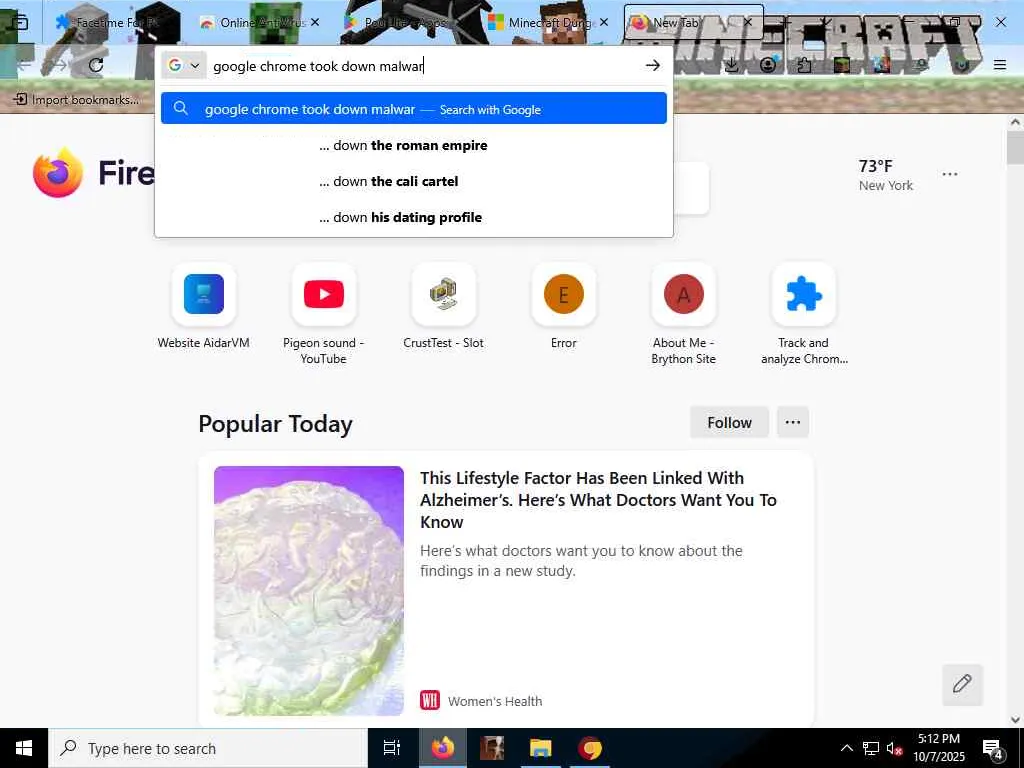Open the weather widget options menu

point(950,174)
